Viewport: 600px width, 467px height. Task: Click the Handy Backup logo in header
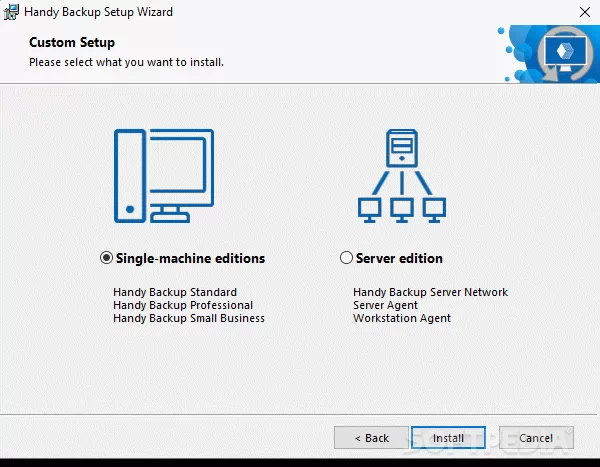pyautogui.click(x=565, y=53)
